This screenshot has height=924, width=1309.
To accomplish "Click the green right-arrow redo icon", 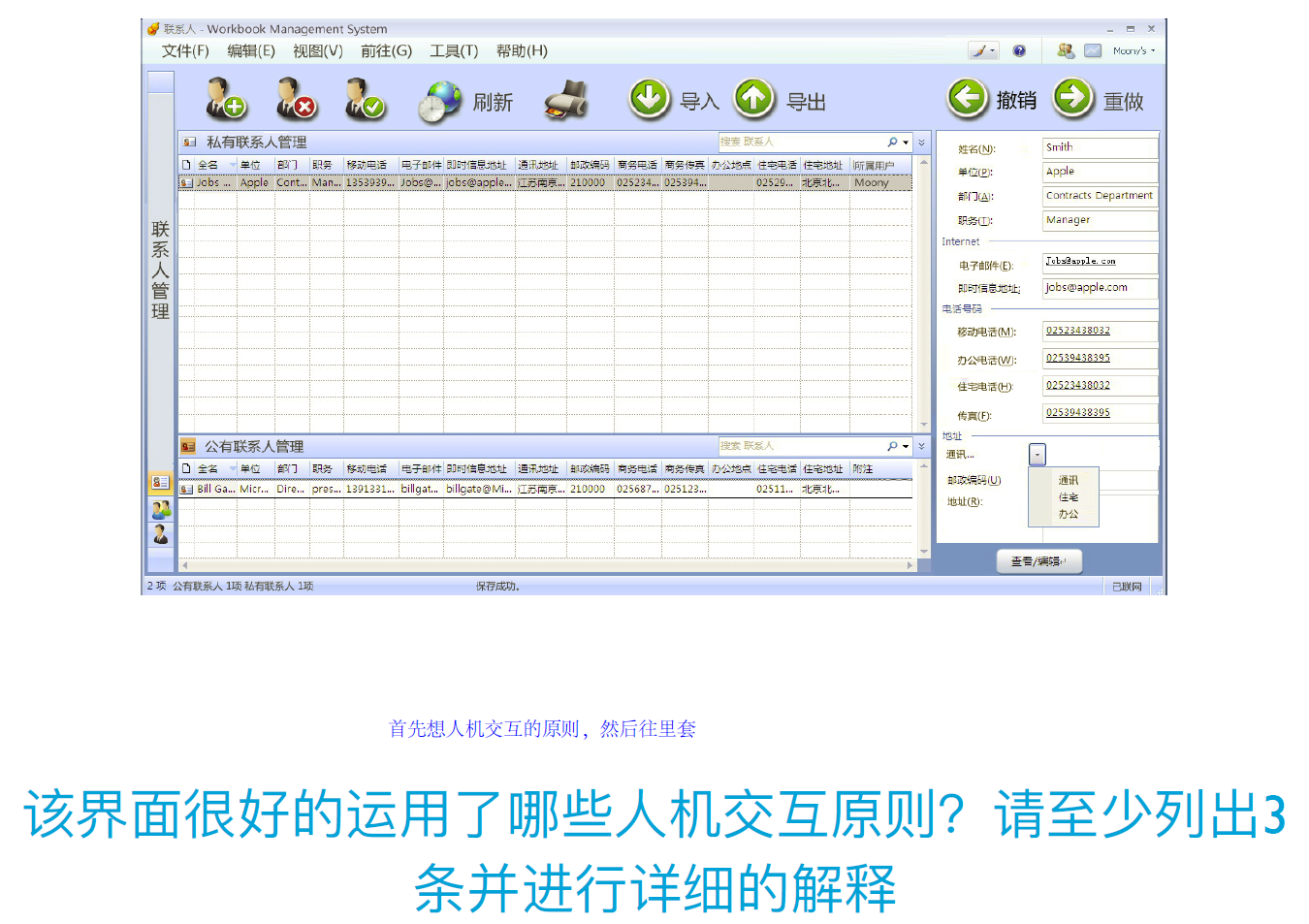I will click(x=1073, y=98).
